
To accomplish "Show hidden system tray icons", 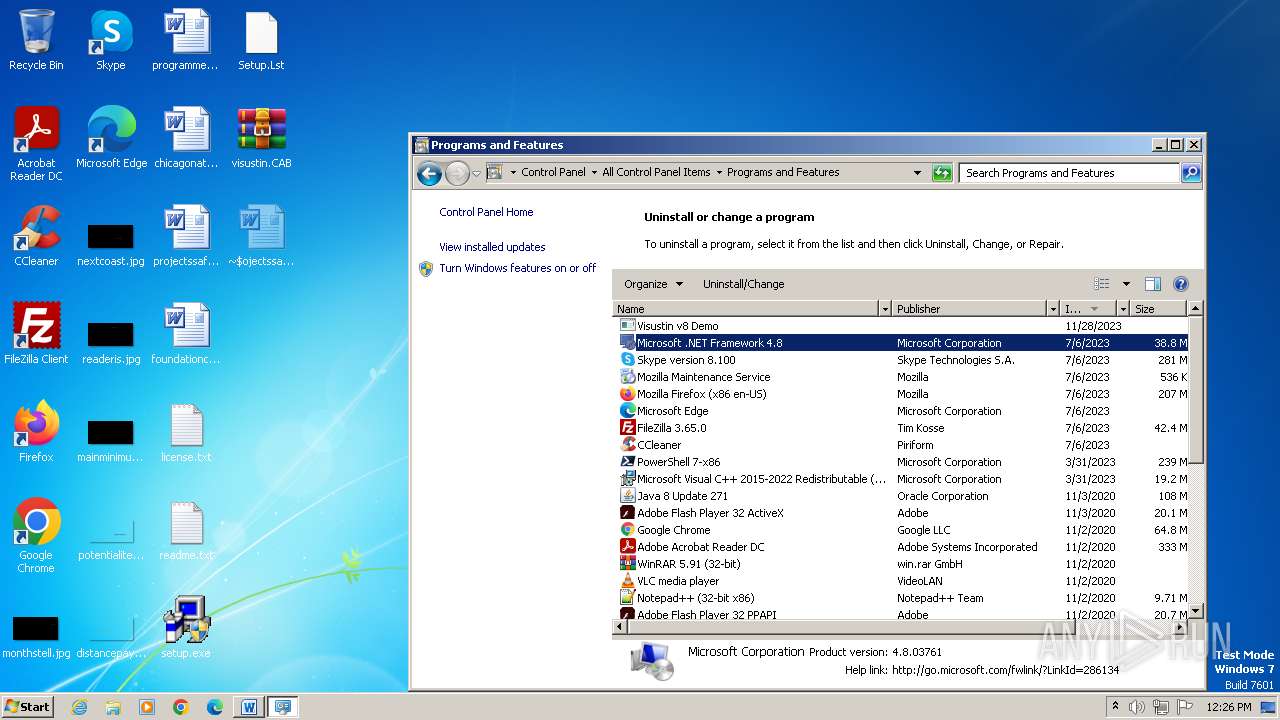I will (1115, 707).
